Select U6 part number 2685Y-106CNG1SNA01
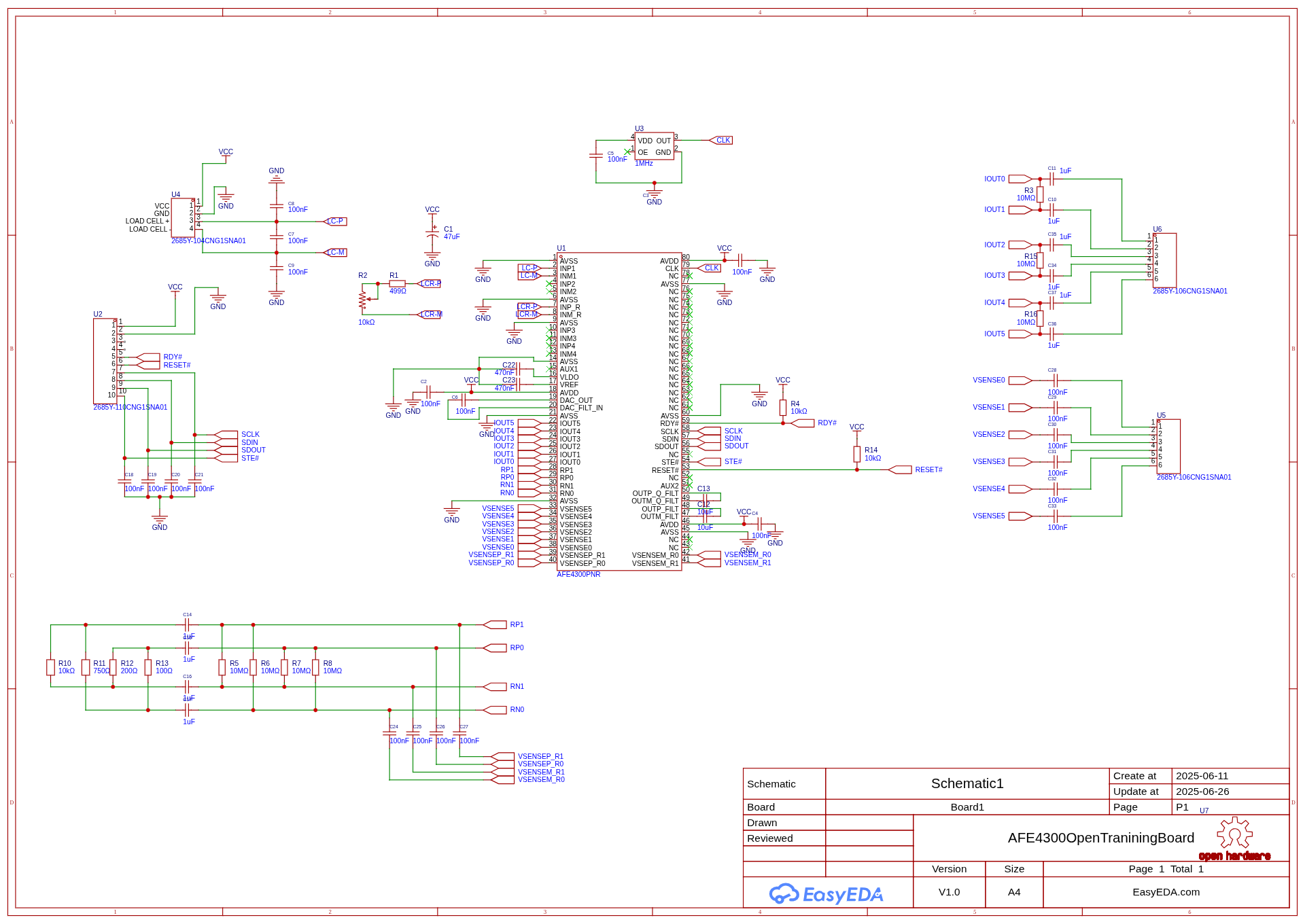Image resolution: width=1305 pixels, height=924 pixels. click(1190, 291)
